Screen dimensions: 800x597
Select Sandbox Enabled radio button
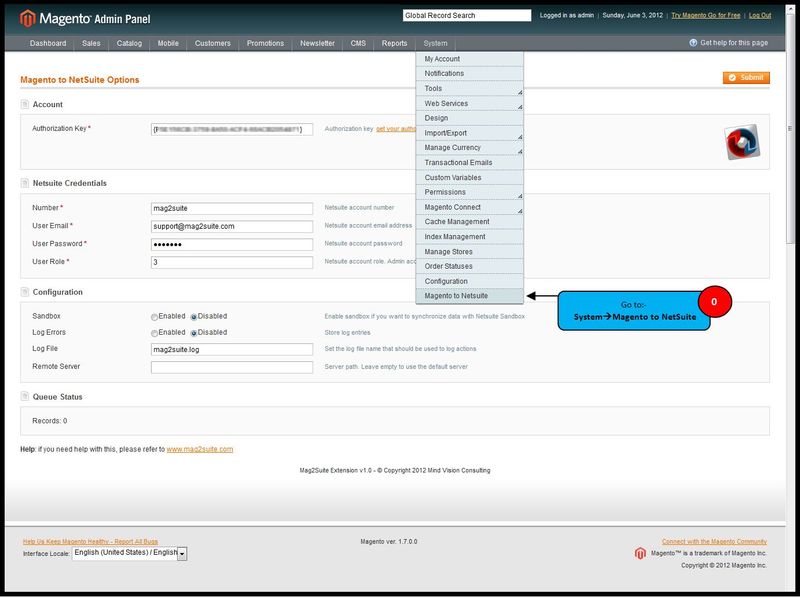[x=154, y=317]
